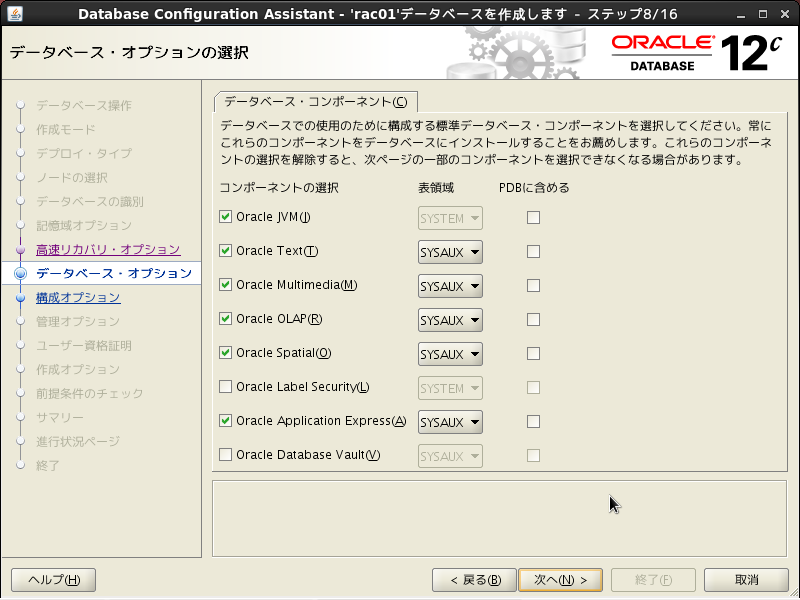Check PDB inclusion box for Oracle OLAP
800x600 pixels.
point(533,320)
